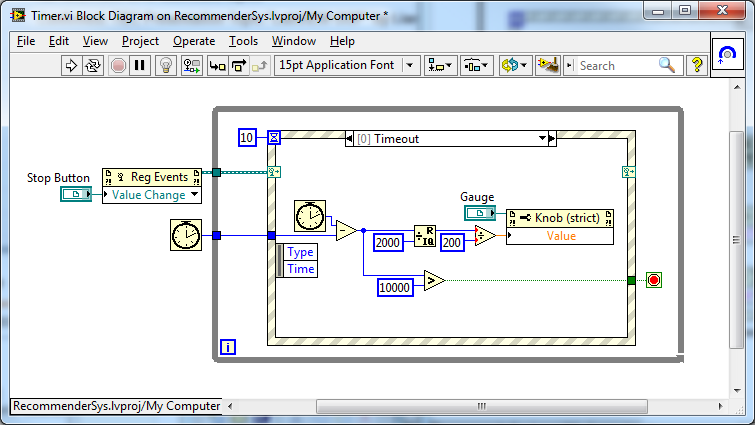
Task: Click in the Search input field
Action: click(615, 66)
